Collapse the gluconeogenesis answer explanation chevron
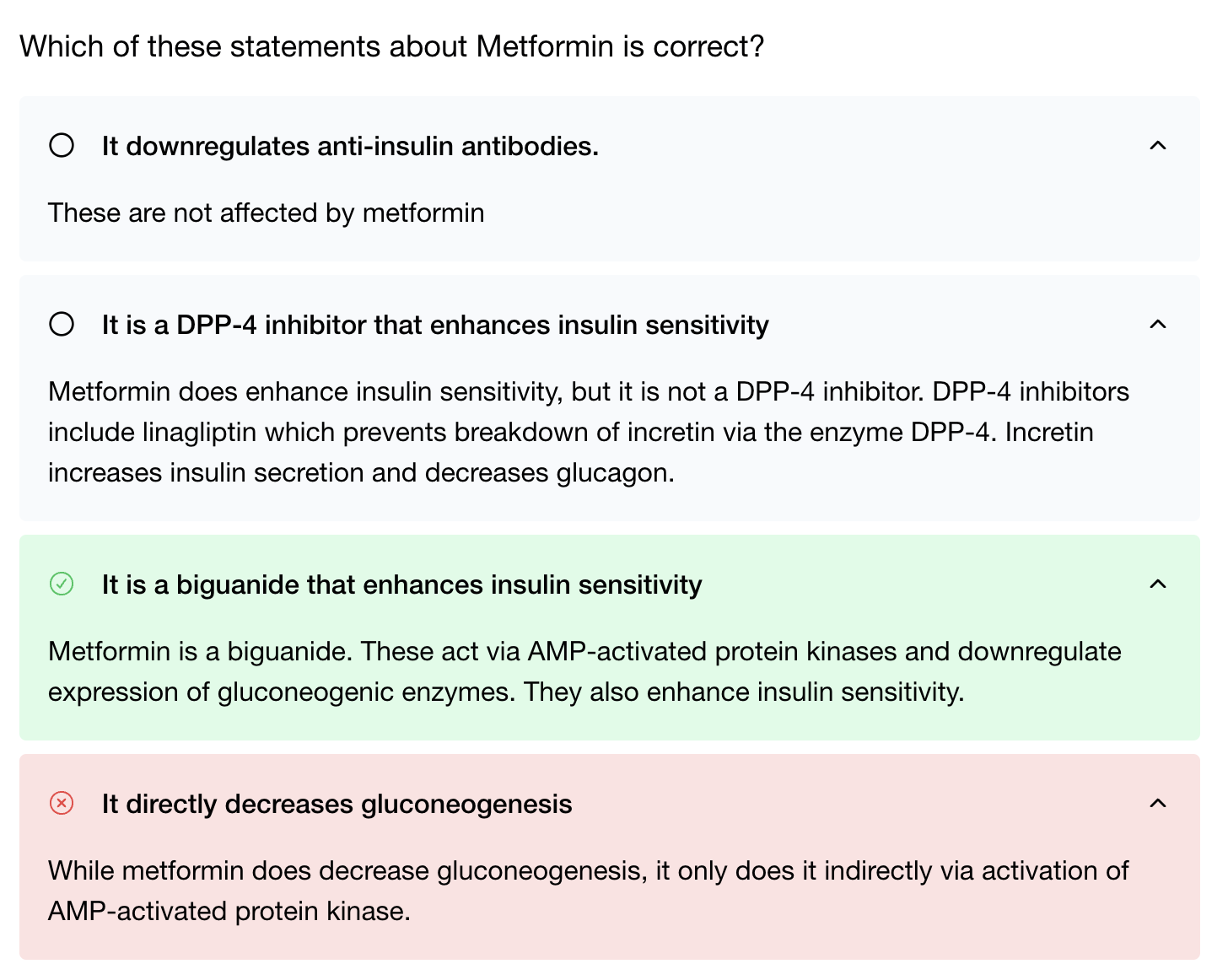The height and width of the screenshot is (980, 1228). click(x=1158, y=804)
